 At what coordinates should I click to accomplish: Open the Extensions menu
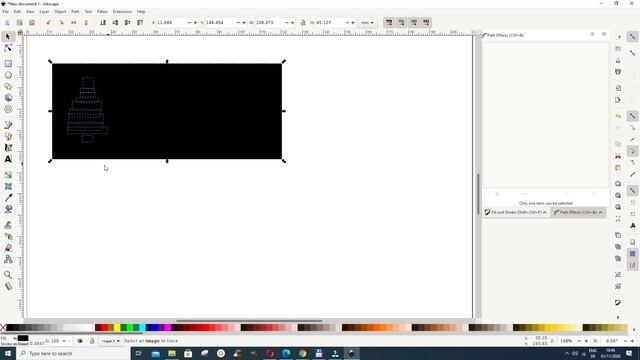coord(122,11)
